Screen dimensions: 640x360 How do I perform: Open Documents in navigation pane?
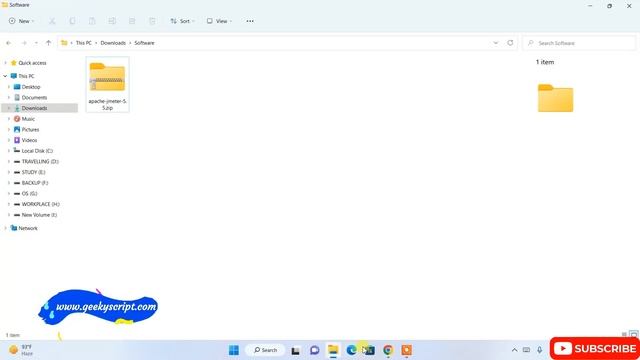pos(34,98)
